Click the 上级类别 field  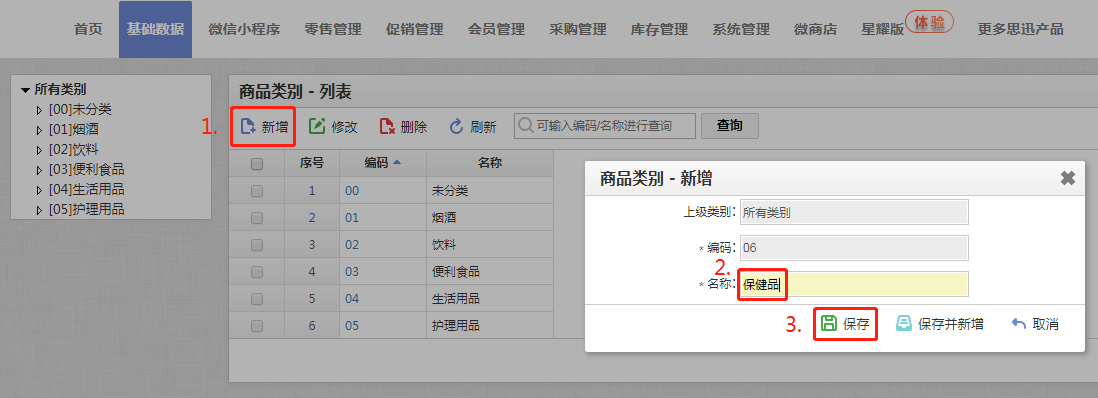(x=854, y=212)
